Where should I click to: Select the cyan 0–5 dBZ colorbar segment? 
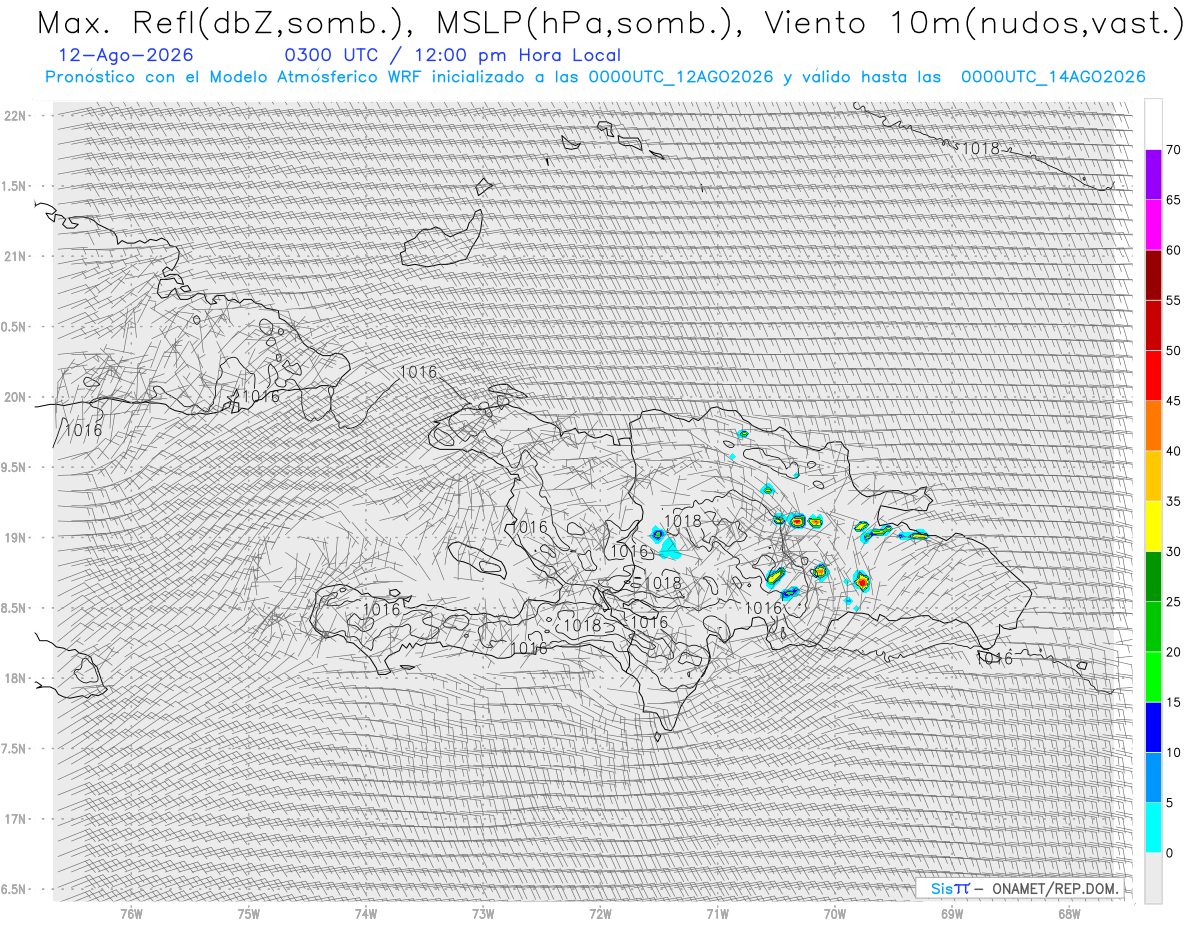coord(1153,827)
